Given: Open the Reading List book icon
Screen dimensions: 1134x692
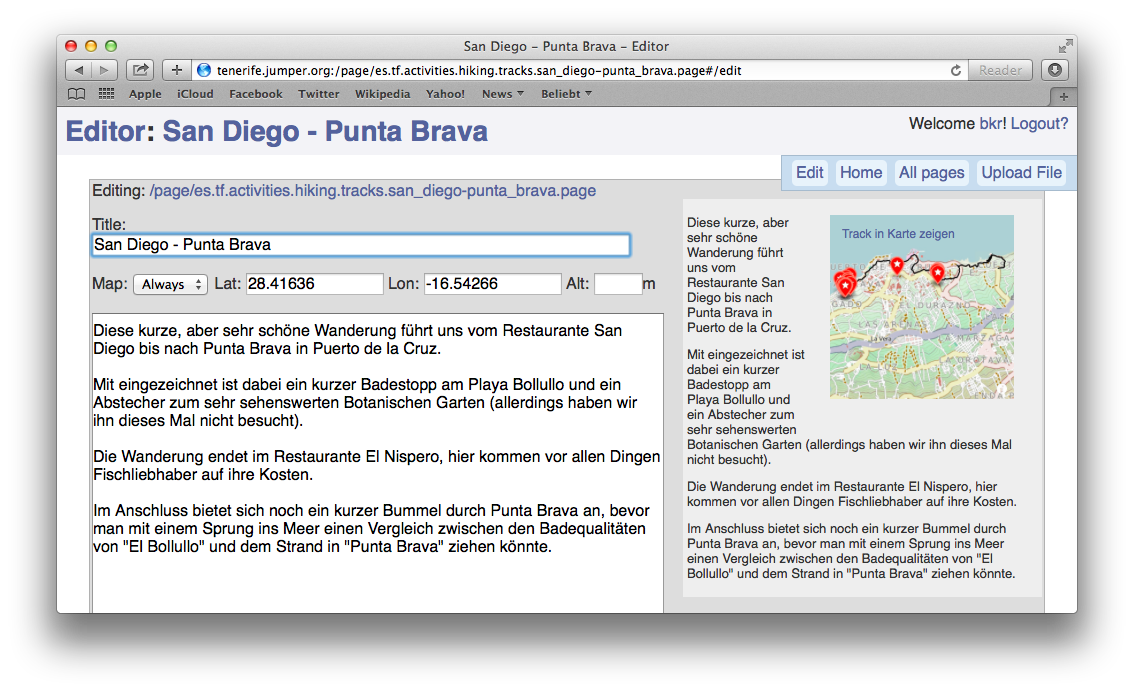Looking at the screenshot, I should (x=76, y=94).
